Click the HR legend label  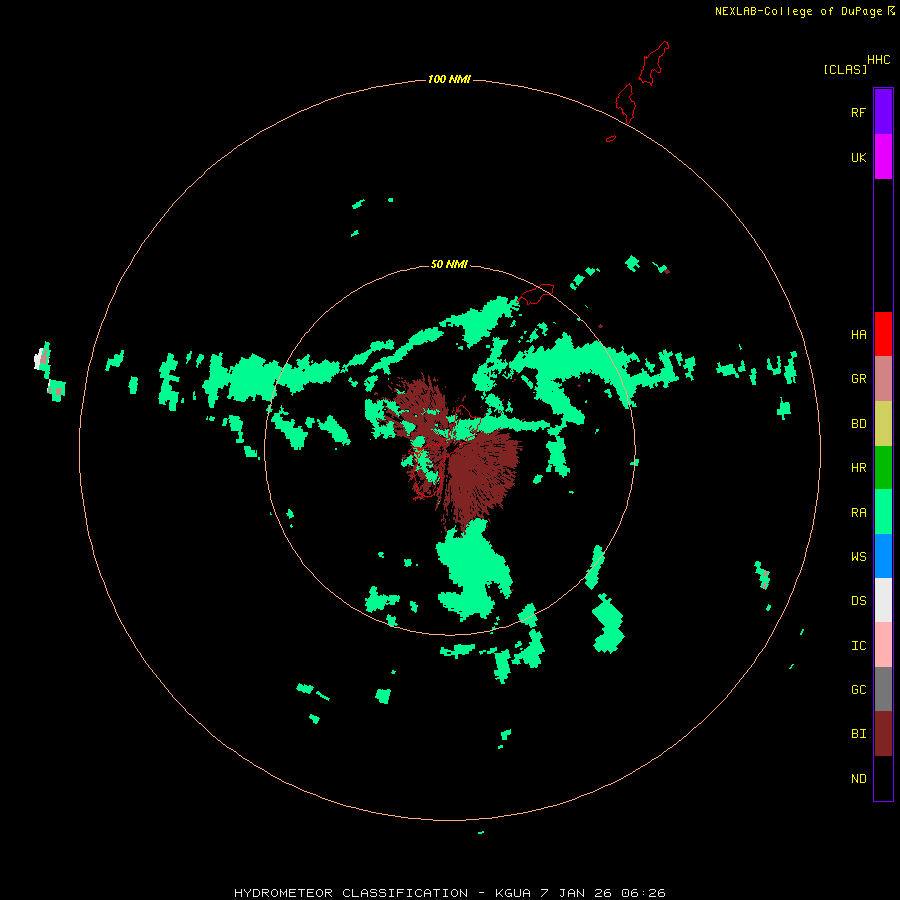858,468
